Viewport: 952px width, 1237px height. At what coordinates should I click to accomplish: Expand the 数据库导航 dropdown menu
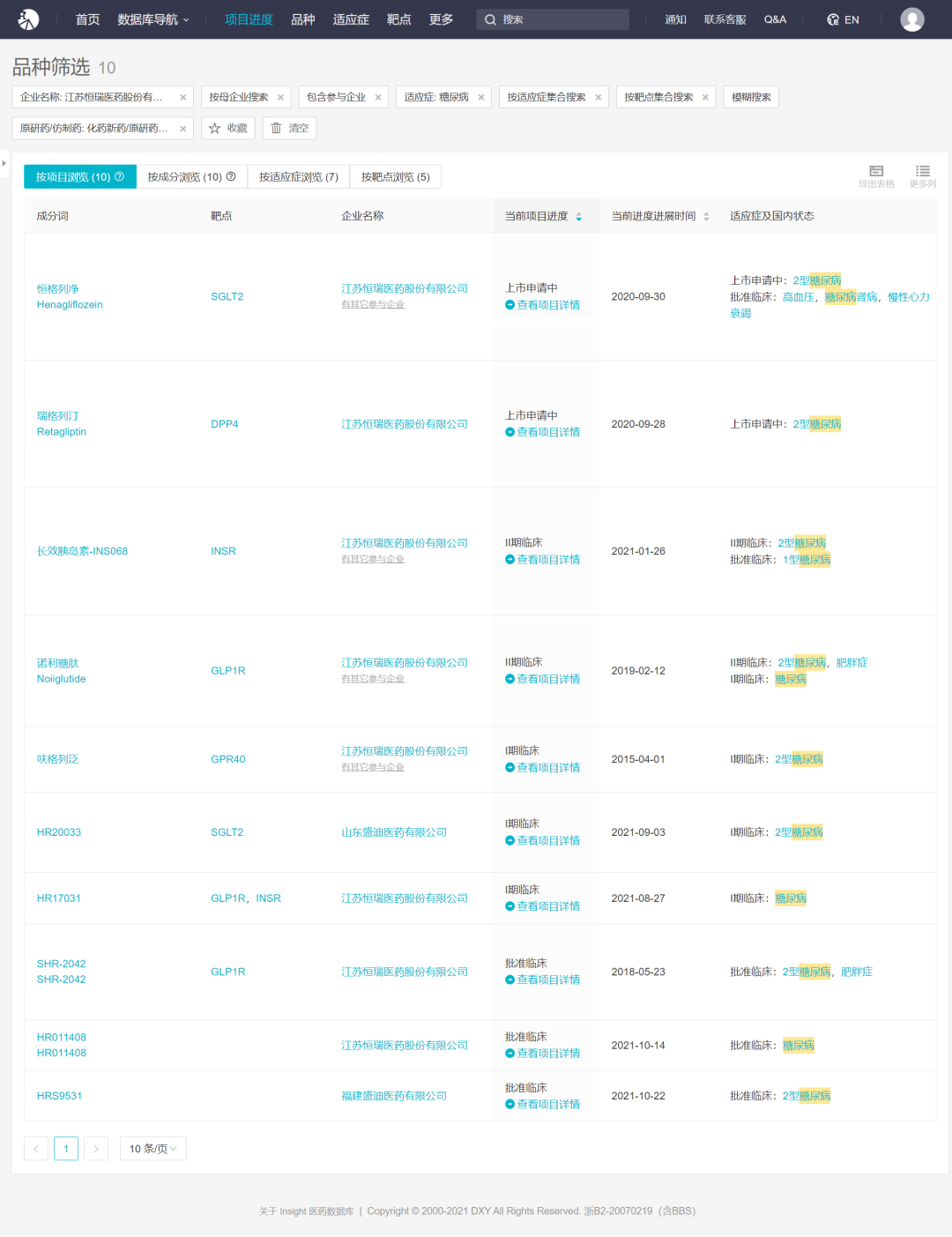coord(153,19)
